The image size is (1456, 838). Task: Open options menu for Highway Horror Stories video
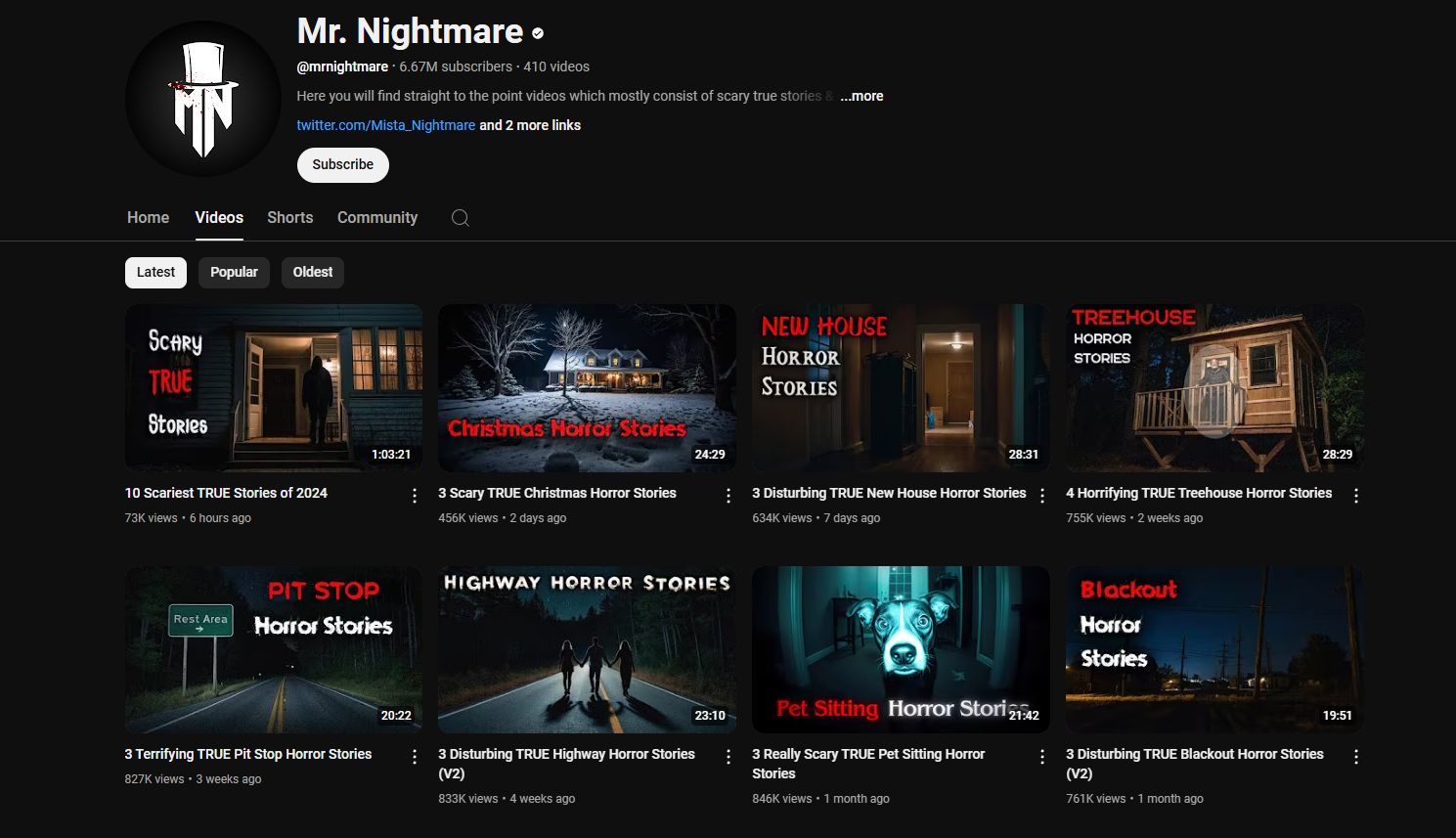[x=728, y=757]
